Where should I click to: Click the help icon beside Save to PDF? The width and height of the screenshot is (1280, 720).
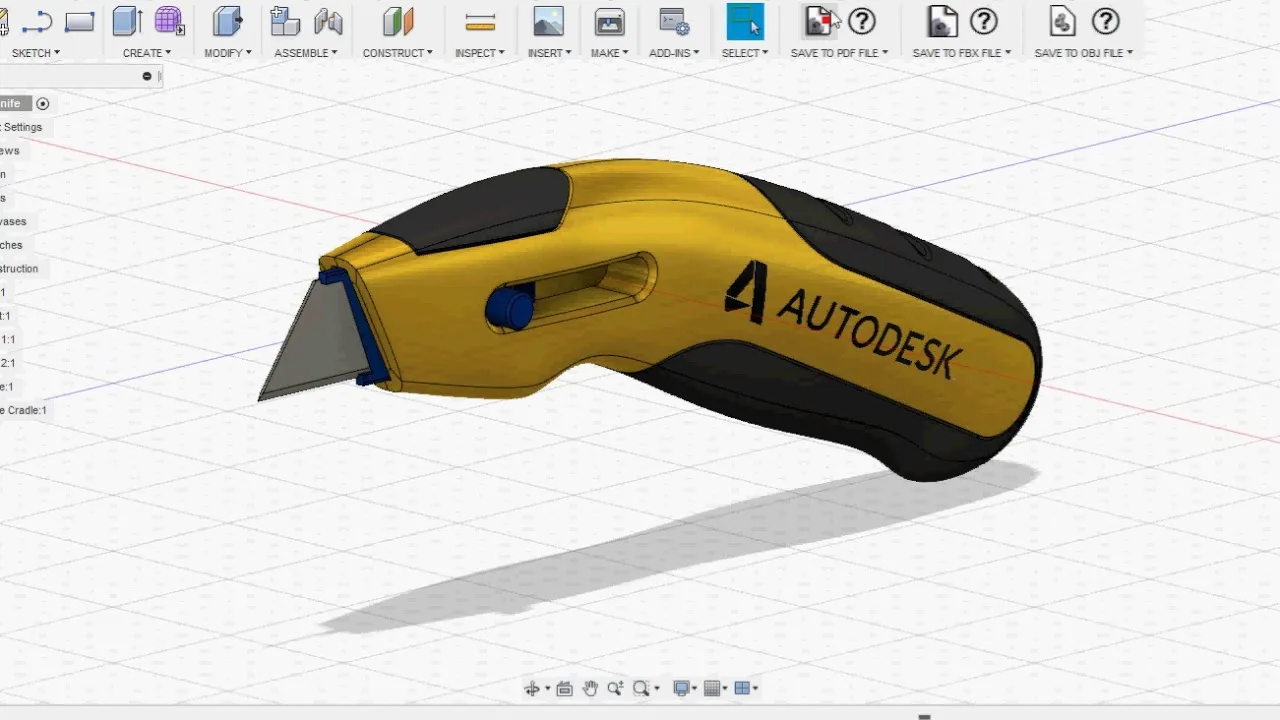click(861, 21)
